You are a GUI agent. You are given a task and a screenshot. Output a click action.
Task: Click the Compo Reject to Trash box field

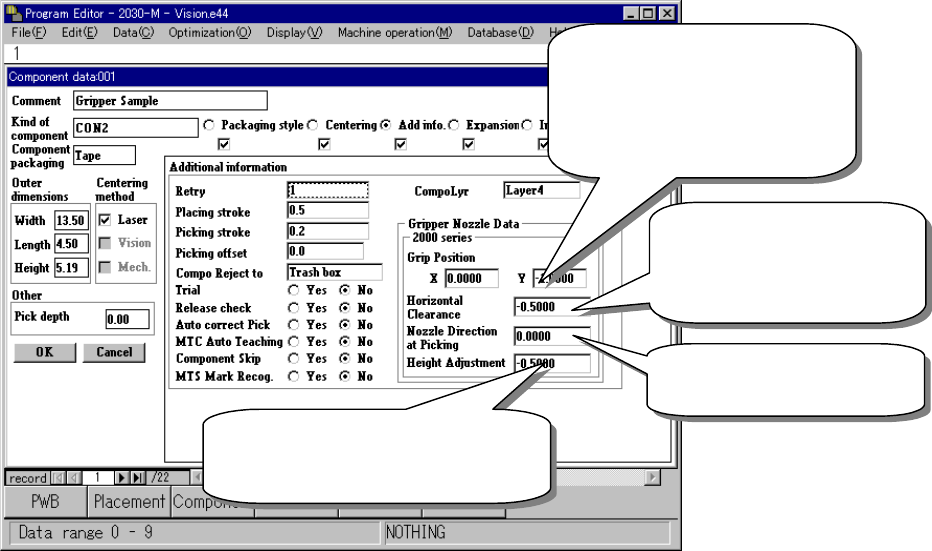[x=335, y=272]
